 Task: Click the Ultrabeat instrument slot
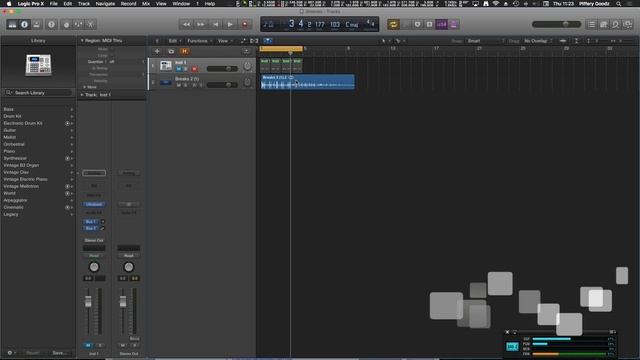point(94,204)
